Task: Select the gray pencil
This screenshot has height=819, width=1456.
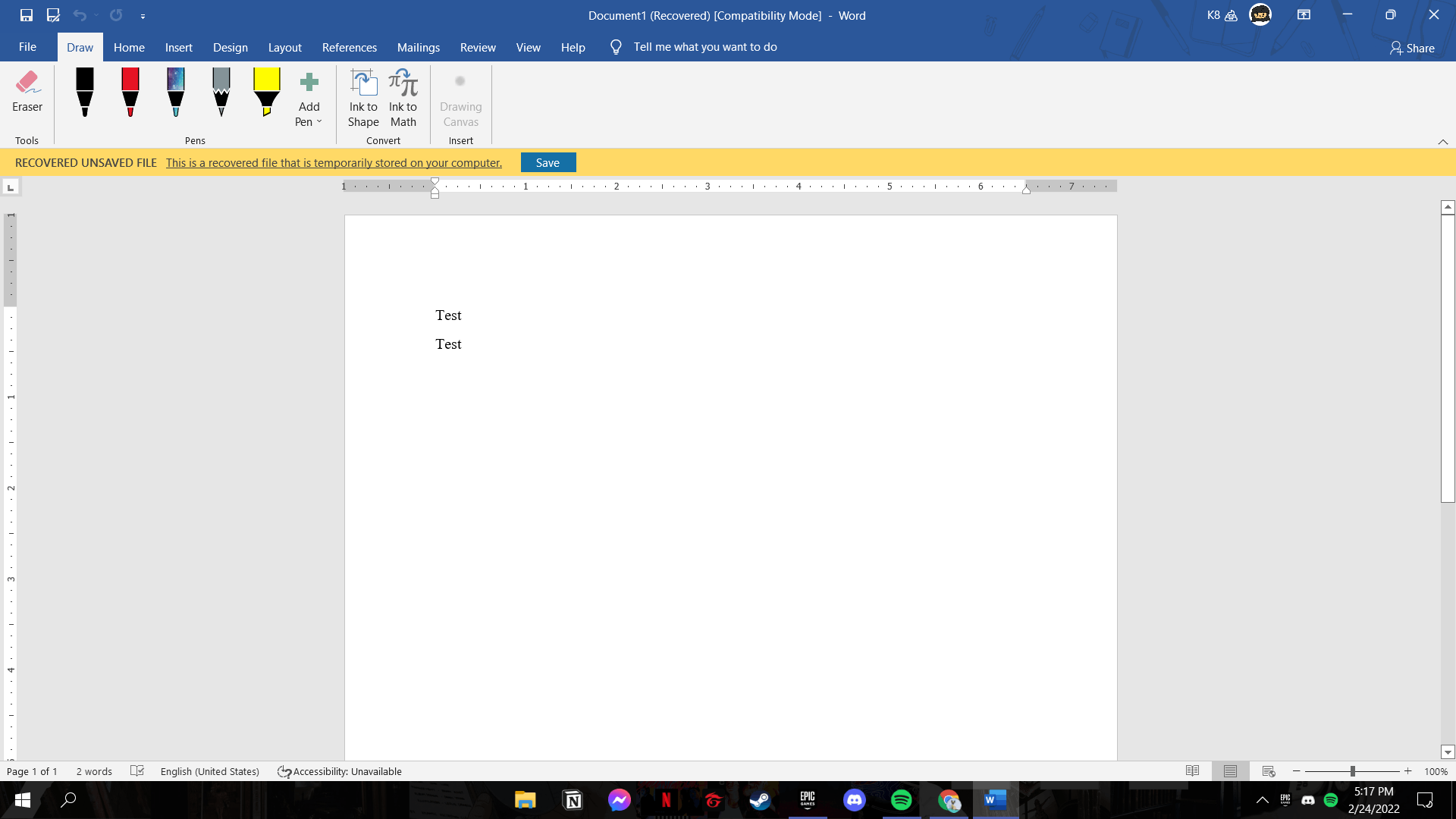Action: 221,92
